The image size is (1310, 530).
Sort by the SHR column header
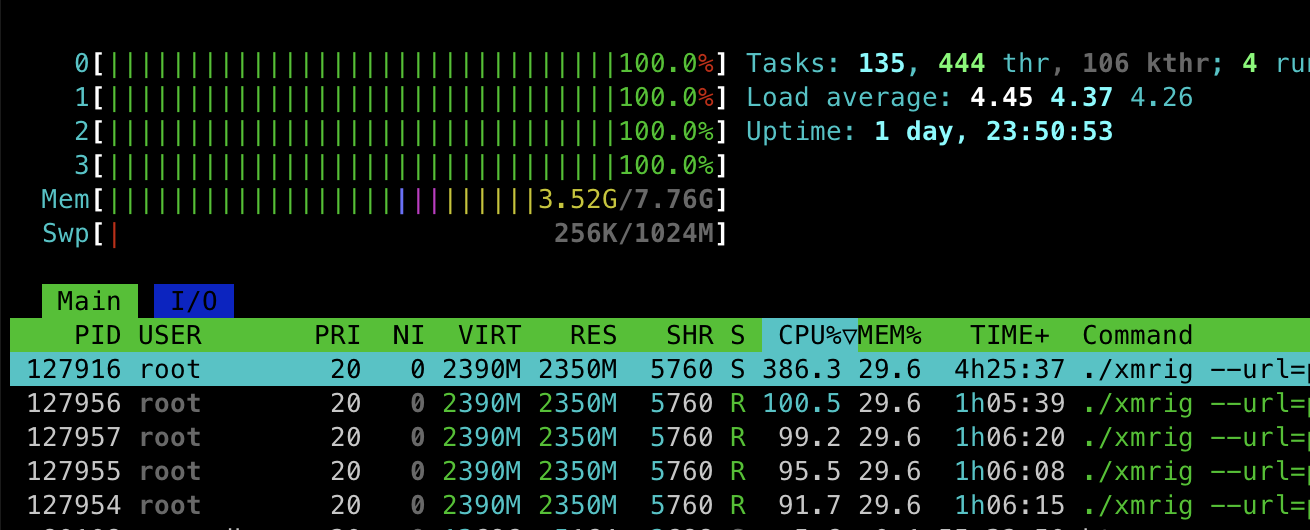690,335
